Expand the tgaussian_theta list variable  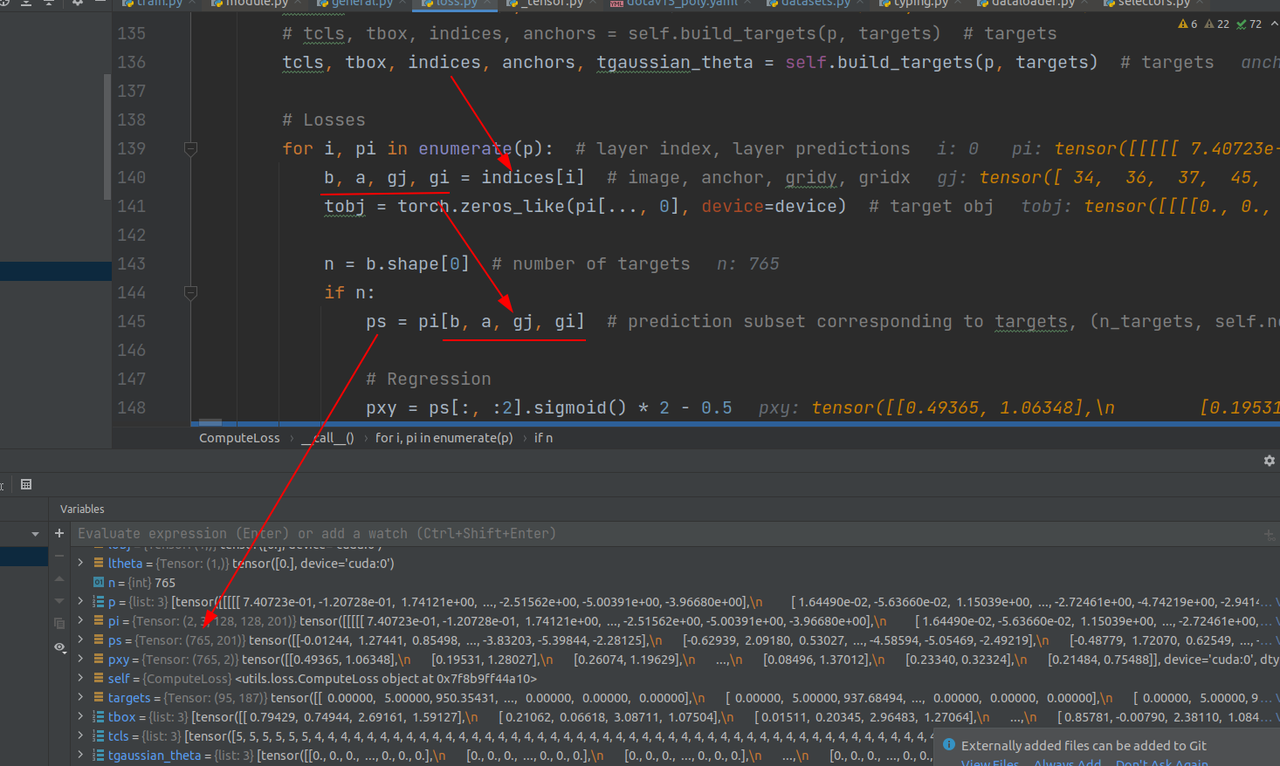(x=81, y=755)
